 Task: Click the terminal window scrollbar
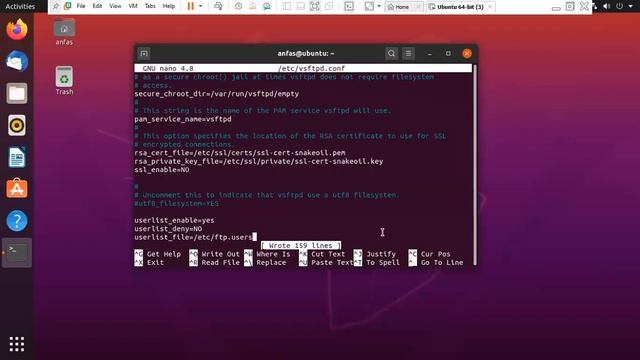474,164
